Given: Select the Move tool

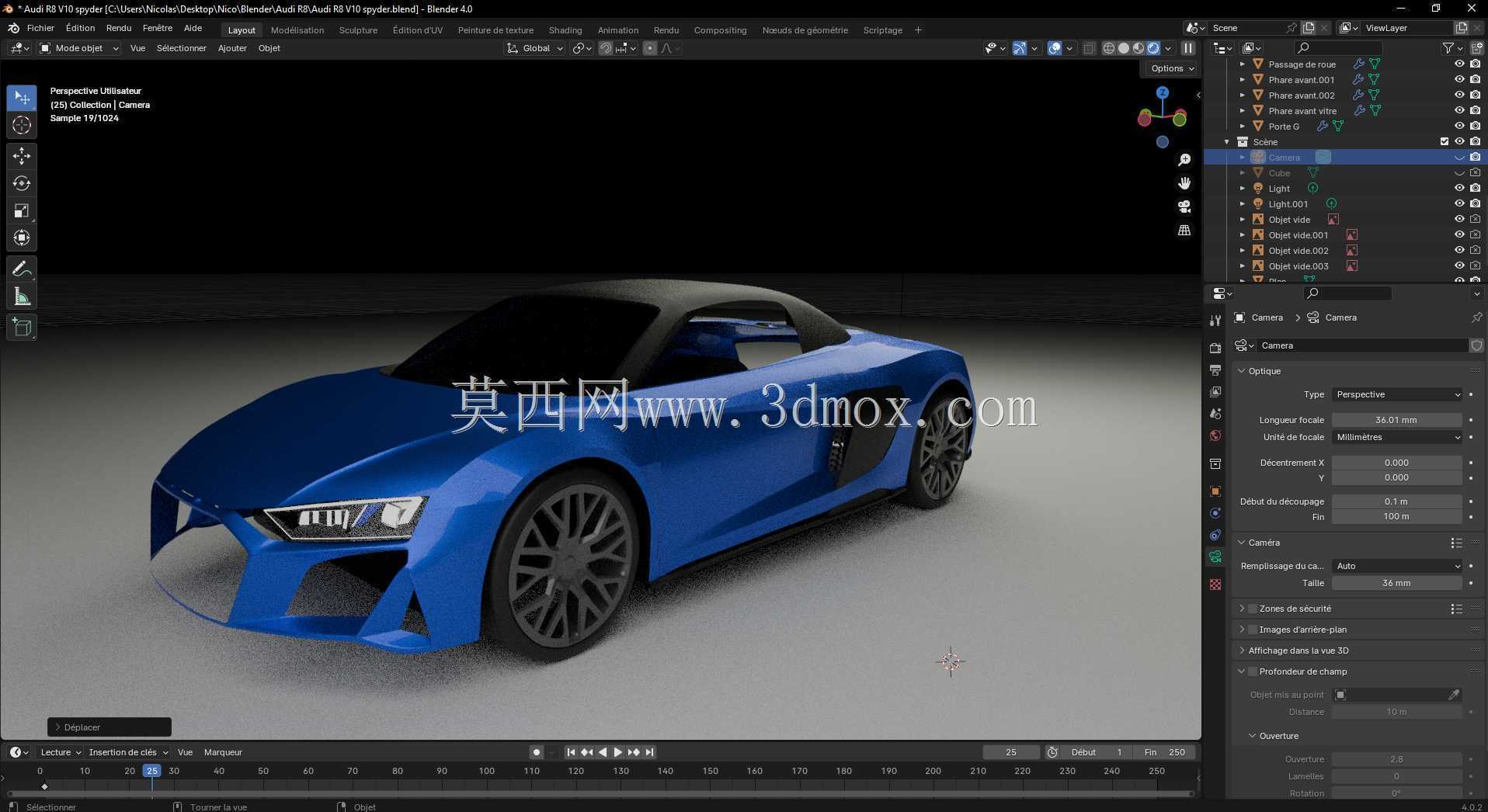Looking at the screenshot, I should tap(22, 156).
